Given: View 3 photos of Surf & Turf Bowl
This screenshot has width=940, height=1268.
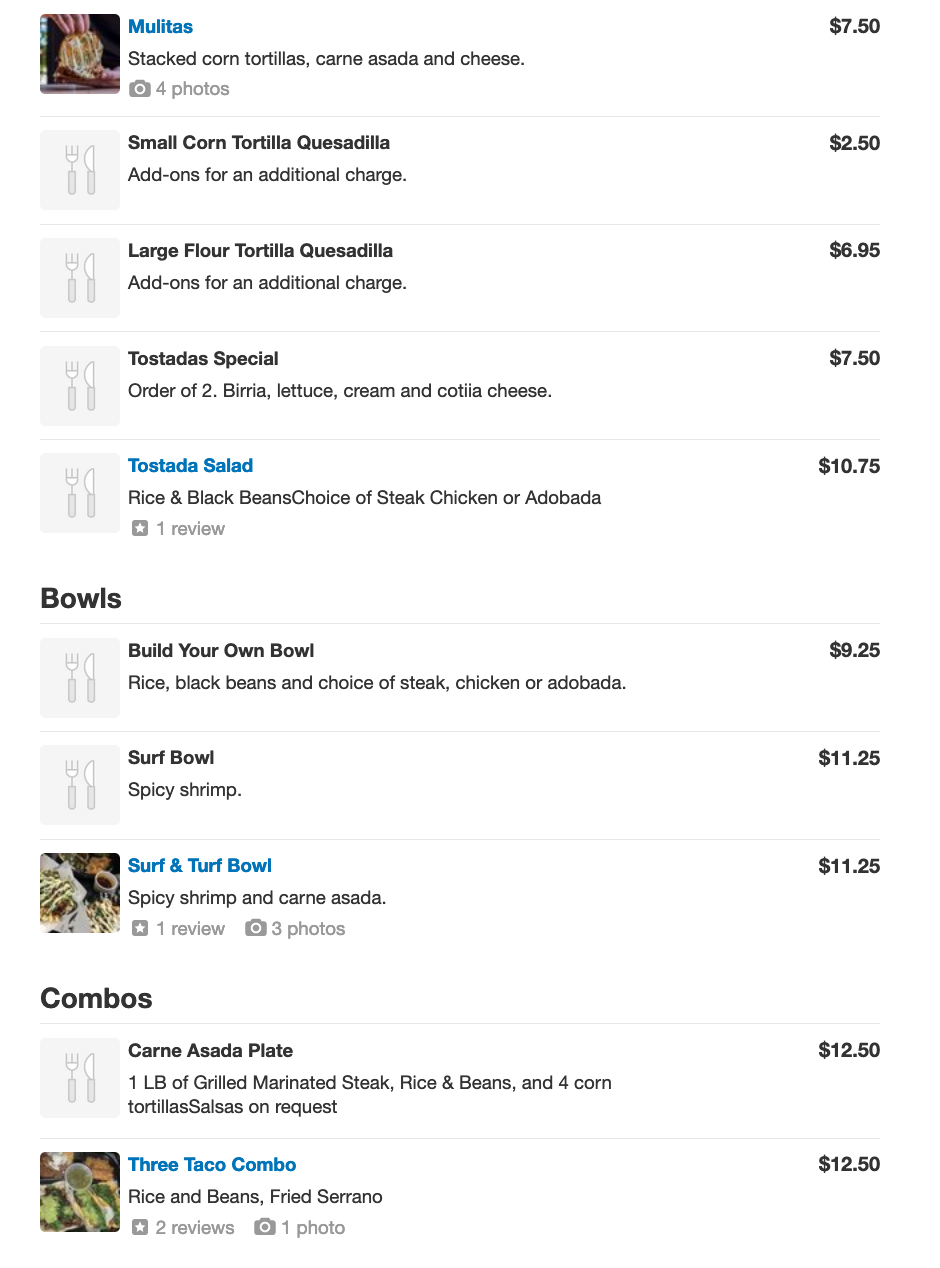Looking at the screenshot, I should [308, 929].
